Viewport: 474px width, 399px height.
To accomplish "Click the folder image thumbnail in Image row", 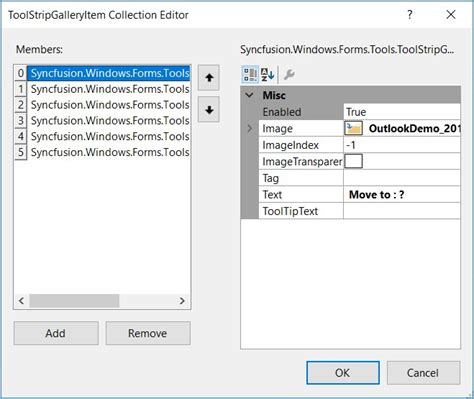I will click(x=354, y=128).
